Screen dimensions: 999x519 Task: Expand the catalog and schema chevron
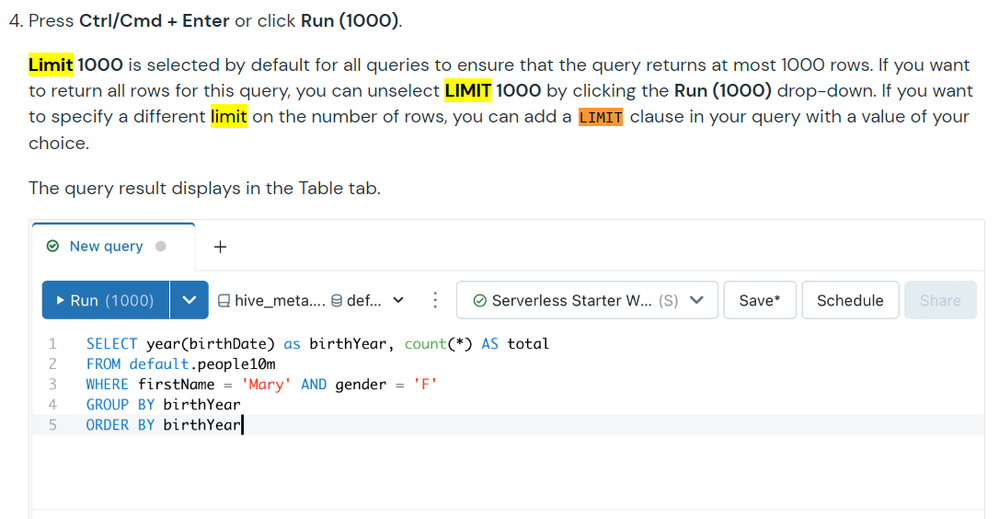398,300
